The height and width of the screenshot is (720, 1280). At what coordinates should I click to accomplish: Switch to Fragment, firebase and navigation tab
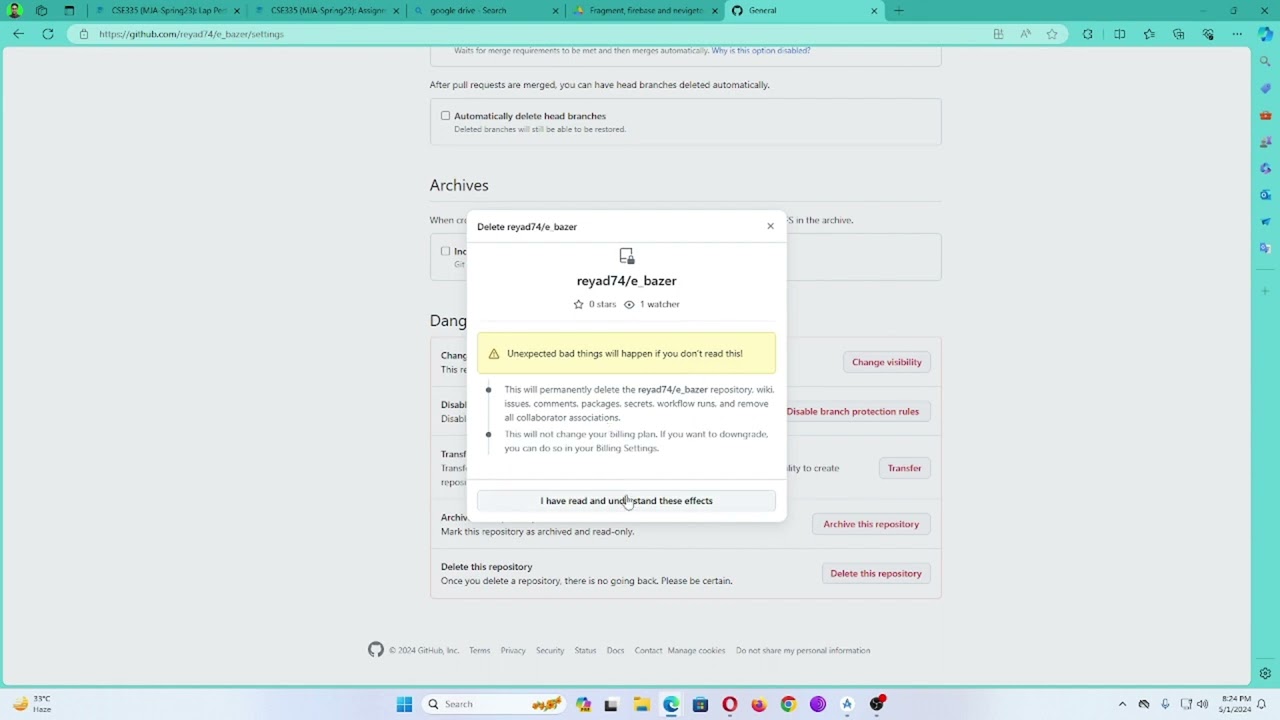[x=646, y=10]
